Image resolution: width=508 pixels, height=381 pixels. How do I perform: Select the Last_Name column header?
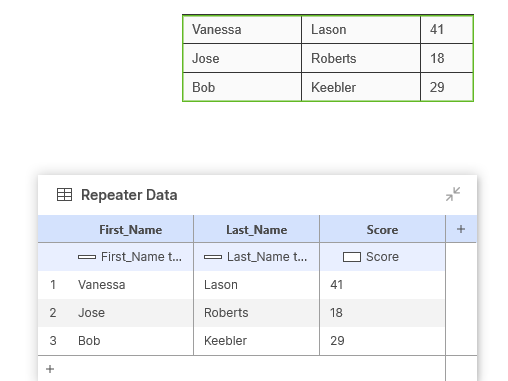[x=257, y=230]
